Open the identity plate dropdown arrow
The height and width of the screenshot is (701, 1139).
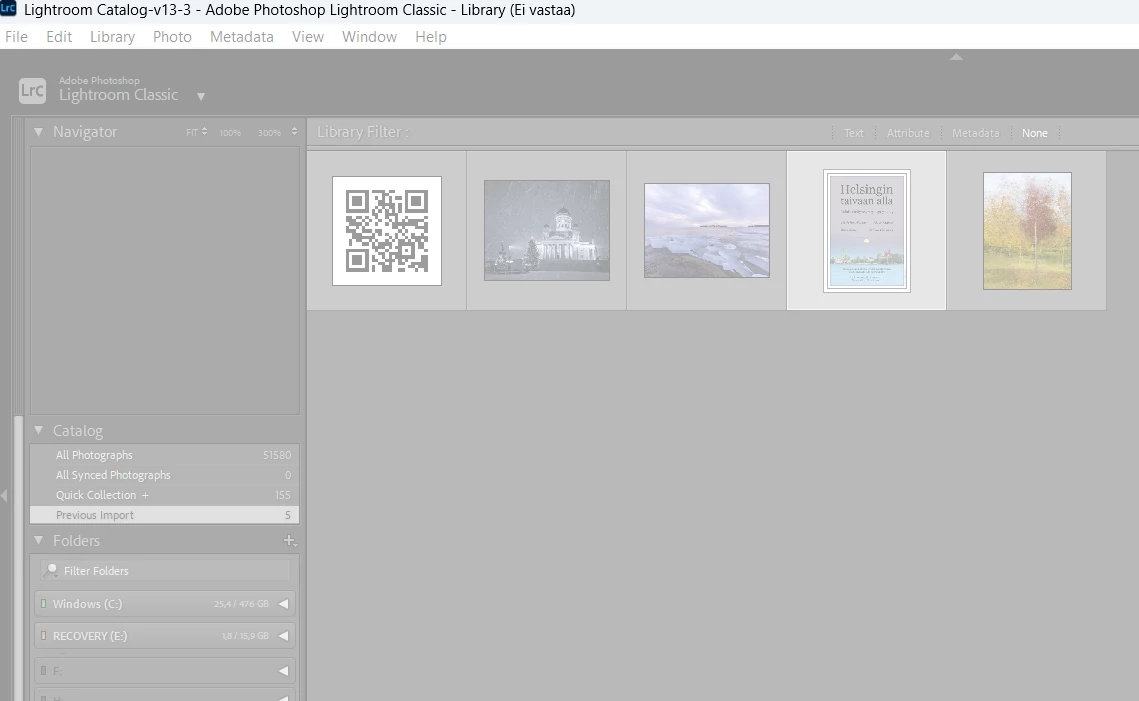point(201,97)
